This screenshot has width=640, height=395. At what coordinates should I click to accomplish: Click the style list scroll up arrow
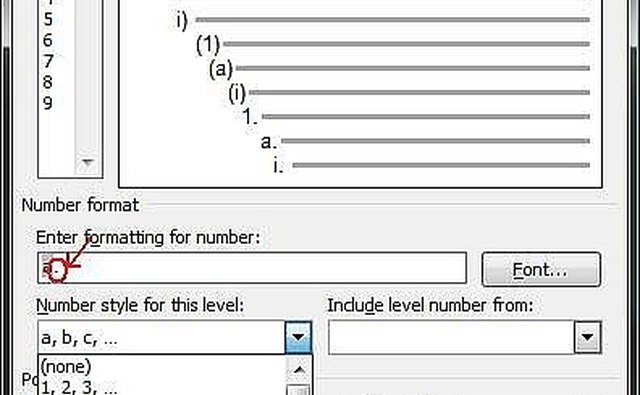click(x=300, y=370)
